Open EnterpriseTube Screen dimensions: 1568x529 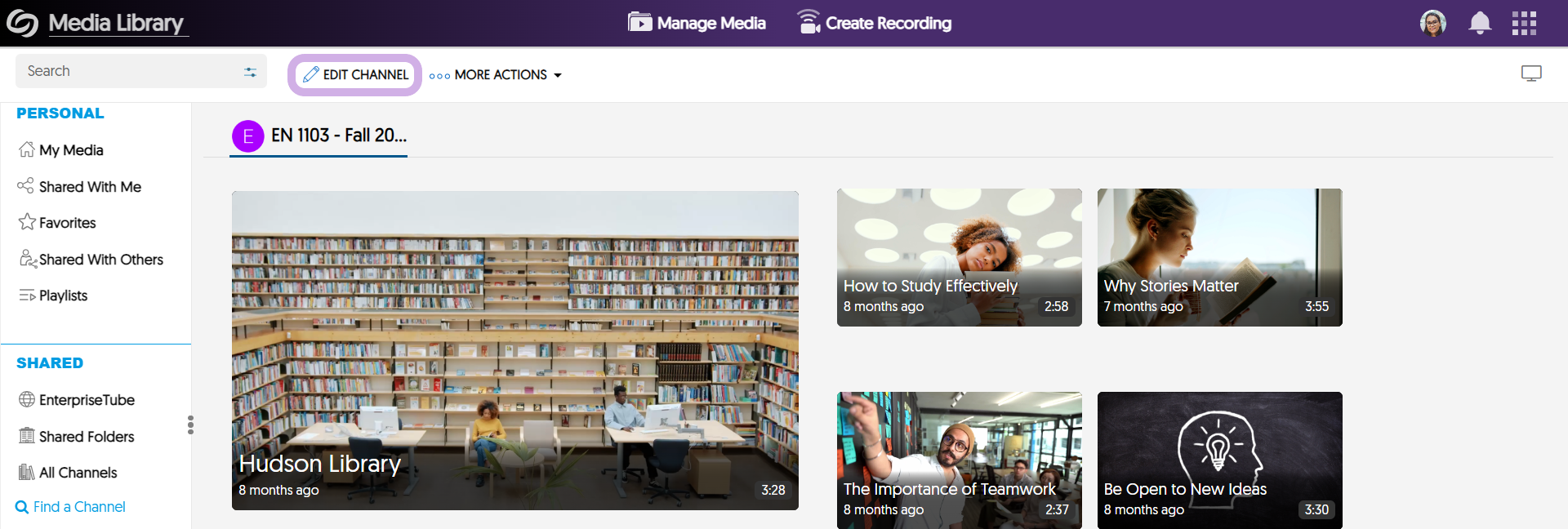pyautogui.click(x=87, y=400)
